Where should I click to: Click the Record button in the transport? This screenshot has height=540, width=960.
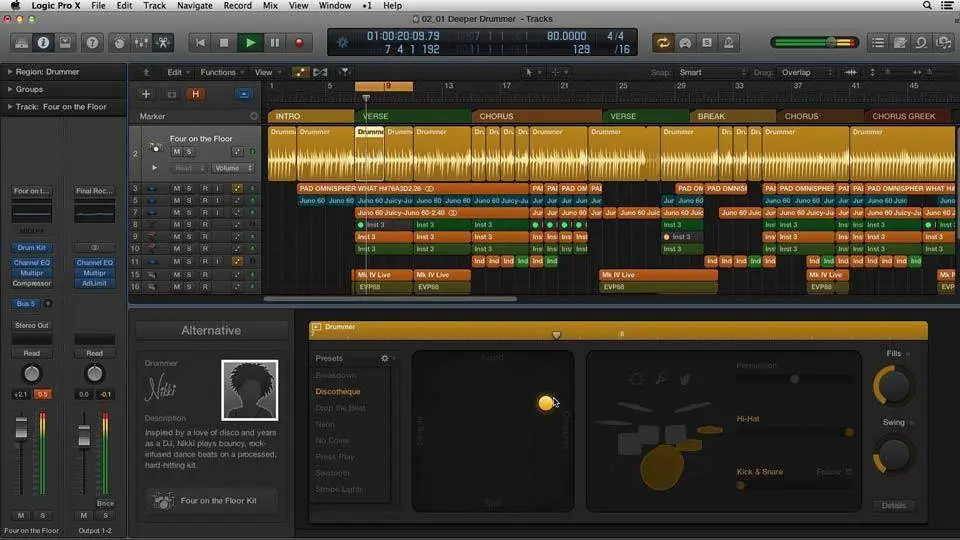click(x=299, y=42)
